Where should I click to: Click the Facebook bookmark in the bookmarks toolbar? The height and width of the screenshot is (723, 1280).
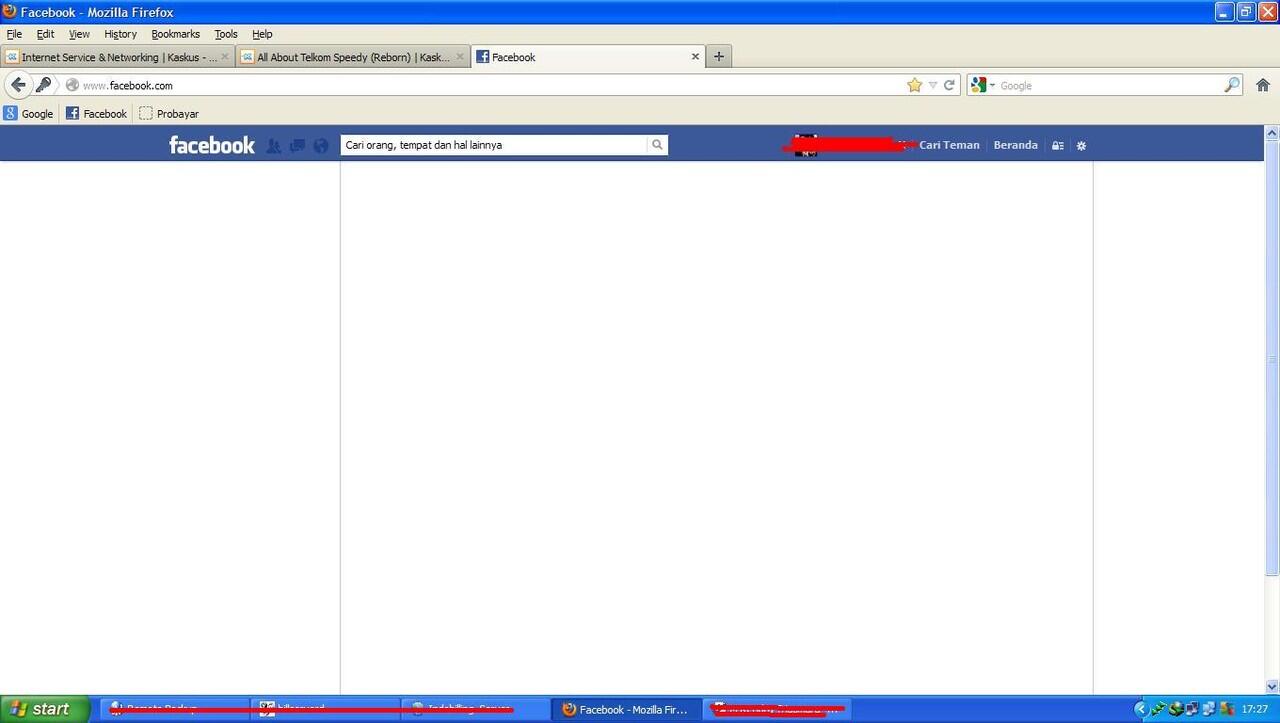point(96,113)
